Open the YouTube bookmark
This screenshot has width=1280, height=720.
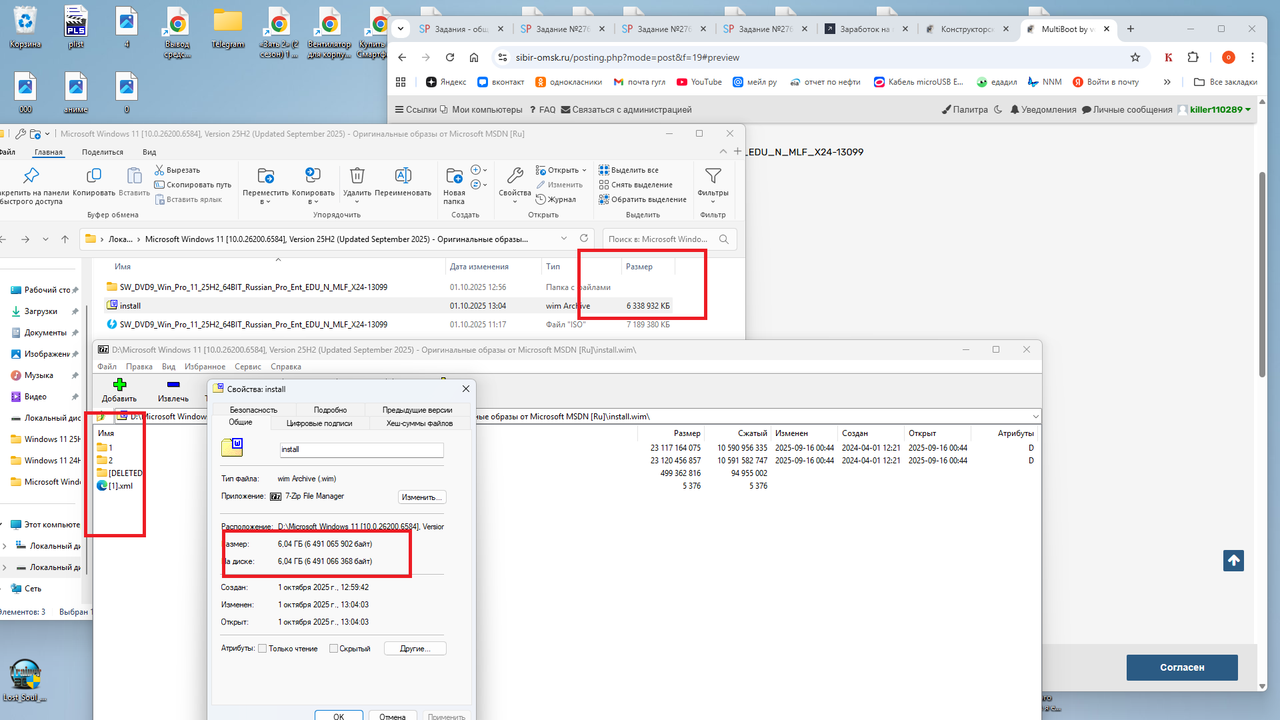pyautogui.click(x=698, y=82)
